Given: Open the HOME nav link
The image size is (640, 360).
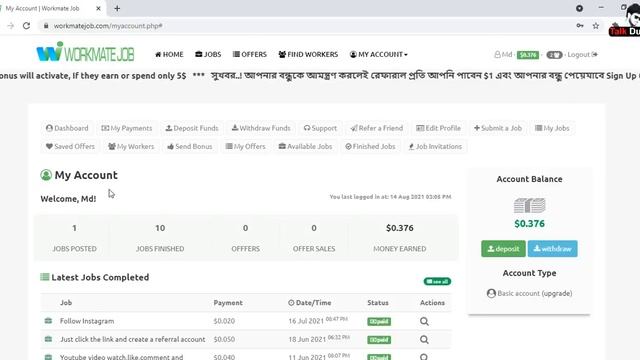Looking at the screenshot, I should pos(169,54).
